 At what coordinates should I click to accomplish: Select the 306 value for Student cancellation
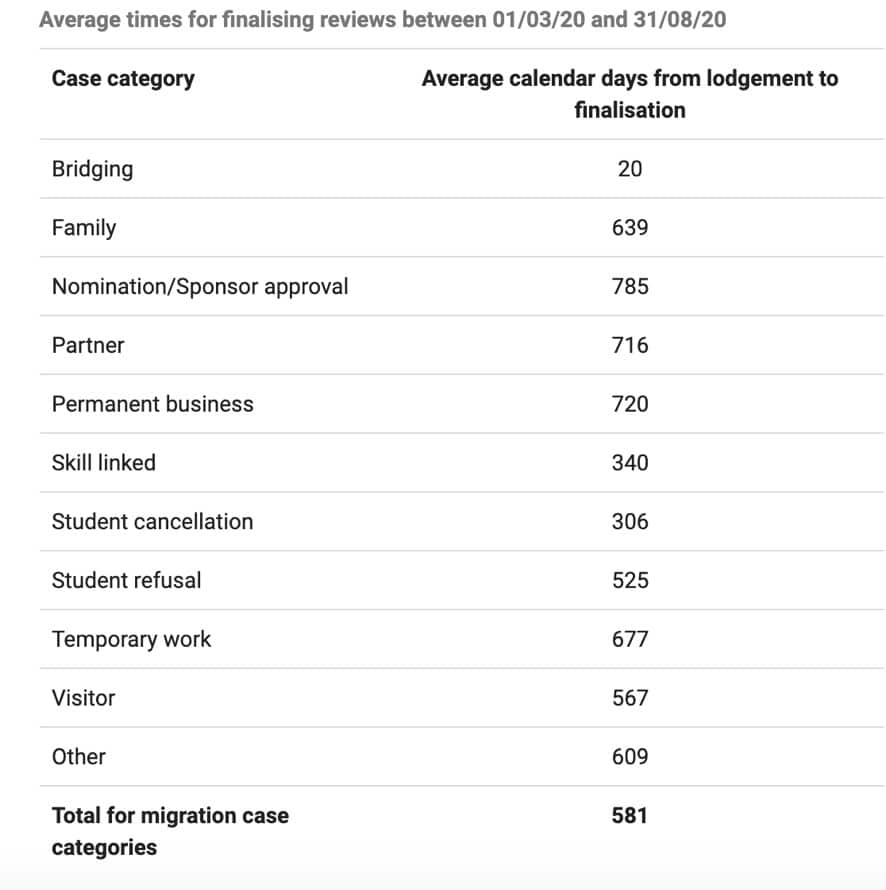click(630, 522)
